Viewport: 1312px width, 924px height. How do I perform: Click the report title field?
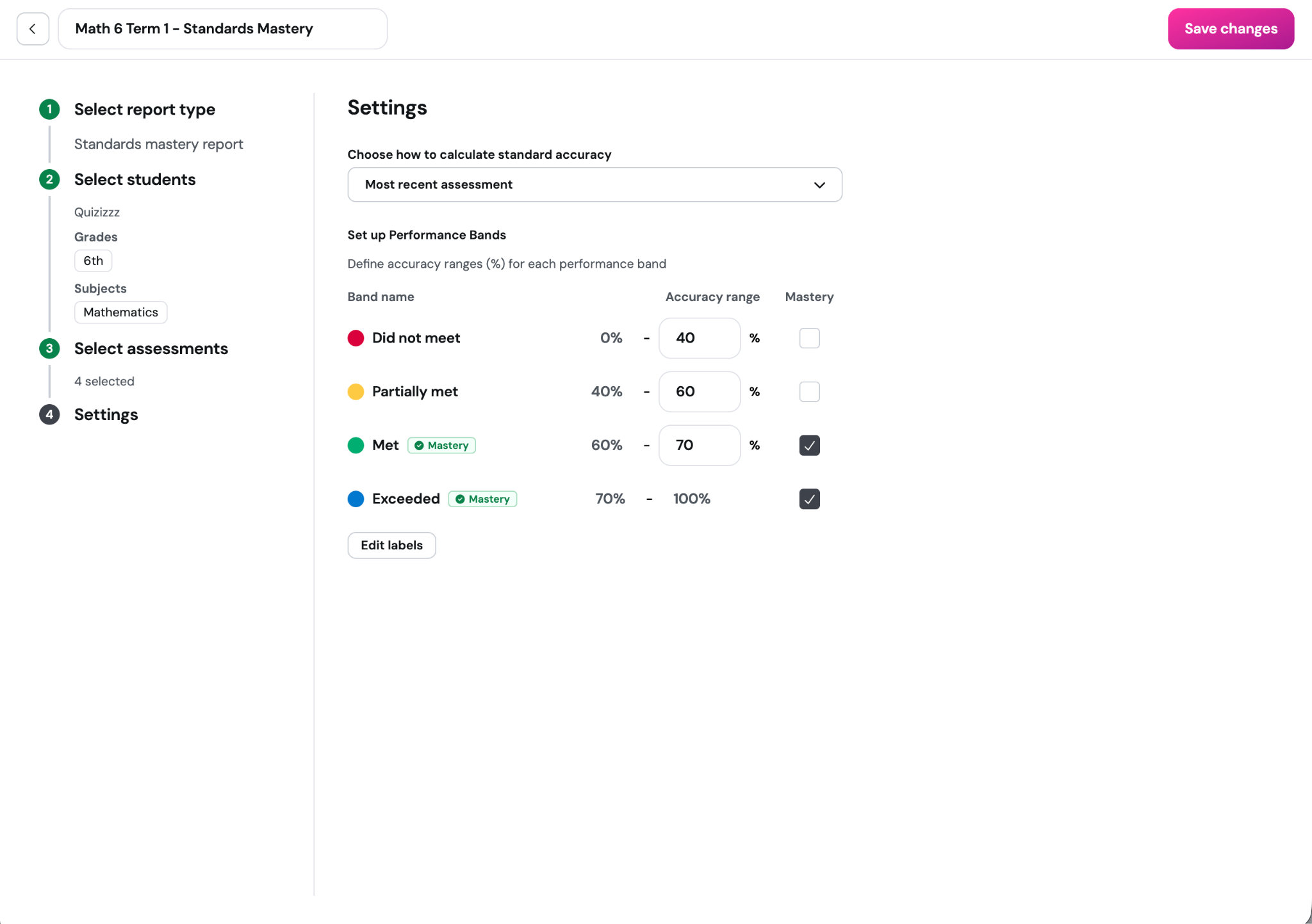coord(222,29)
